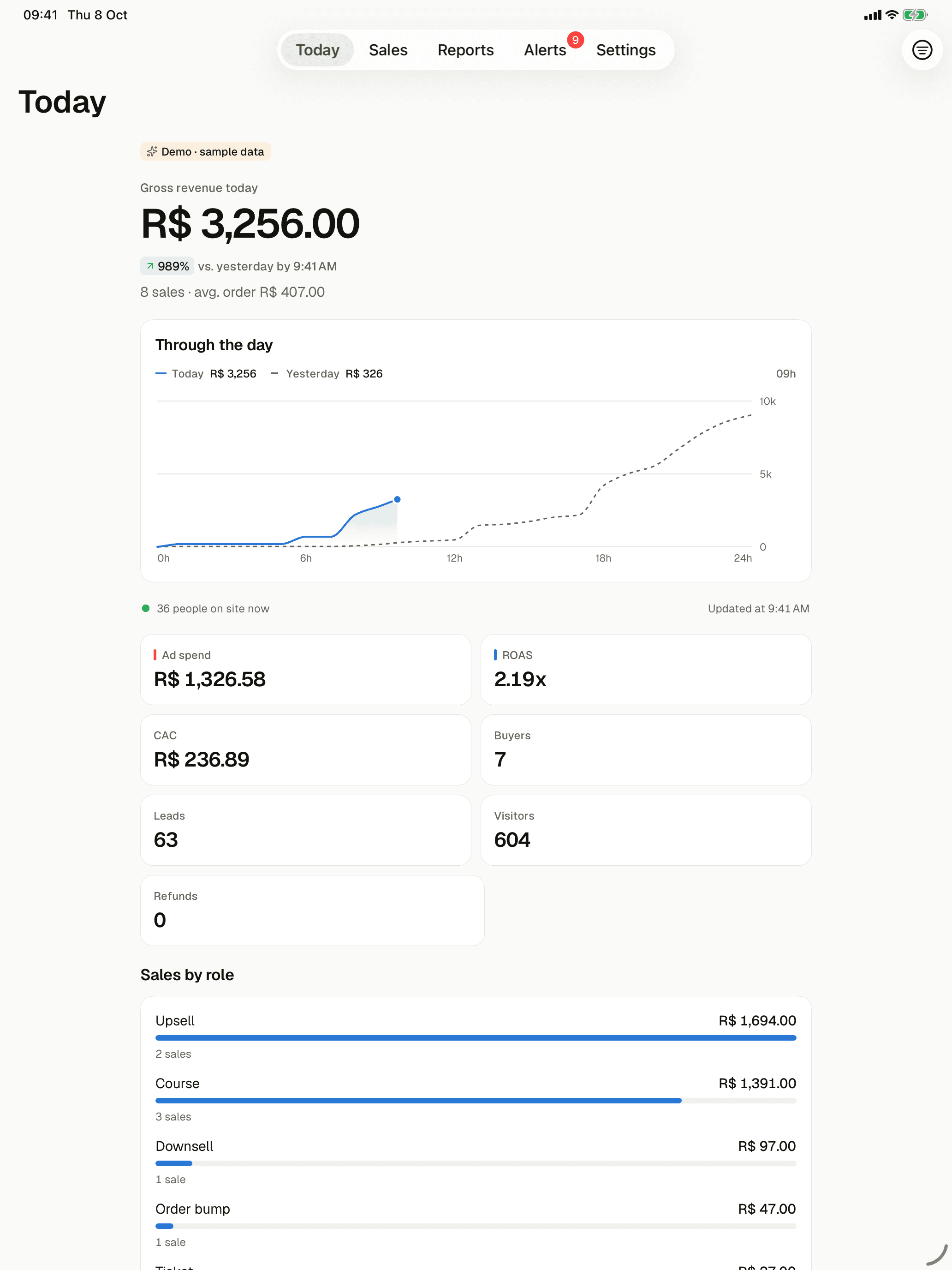Tap the Order bump amount R$ 47.00

[767, 1209]
